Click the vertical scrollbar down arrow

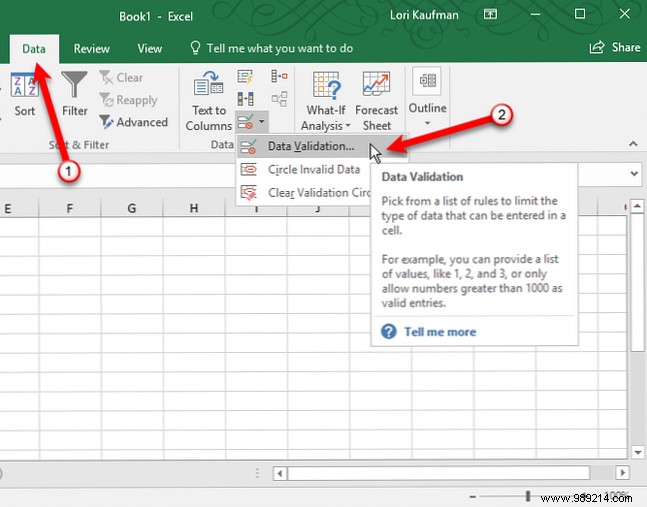637,453
